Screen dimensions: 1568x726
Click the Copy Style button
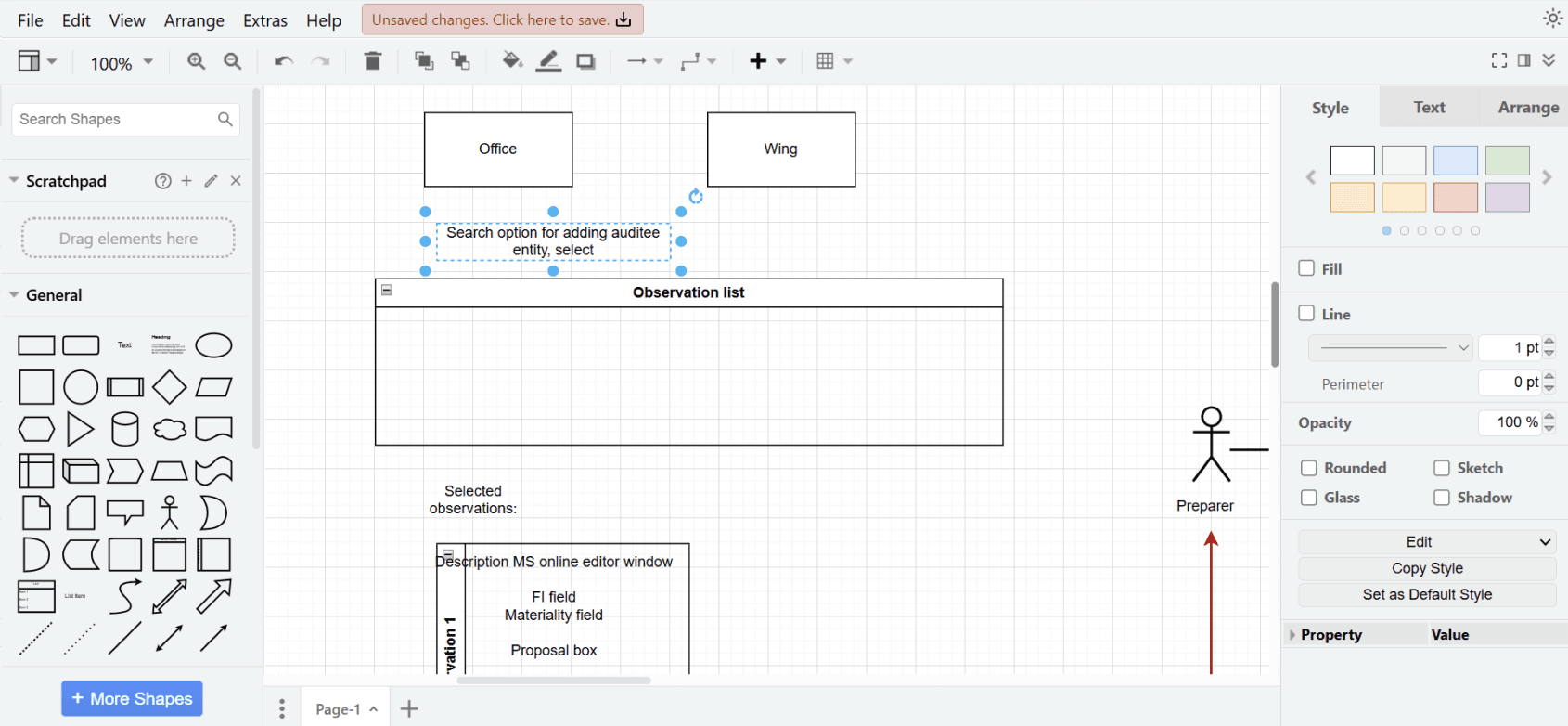pyautogui.click(x=1427, y=568)
